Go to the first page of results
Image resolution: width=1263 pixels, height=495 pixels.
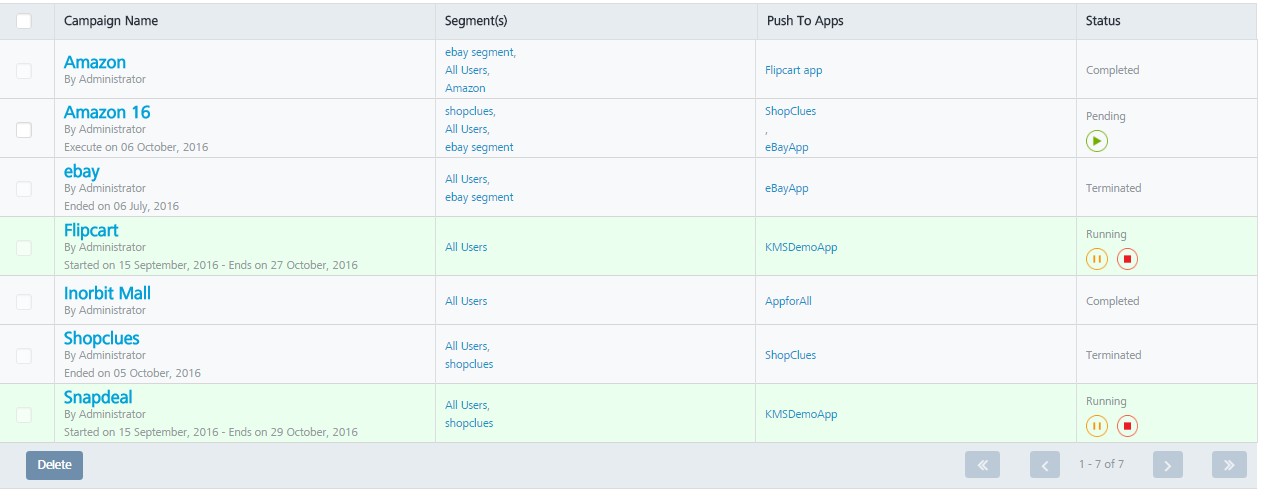(x=982, y=465)
